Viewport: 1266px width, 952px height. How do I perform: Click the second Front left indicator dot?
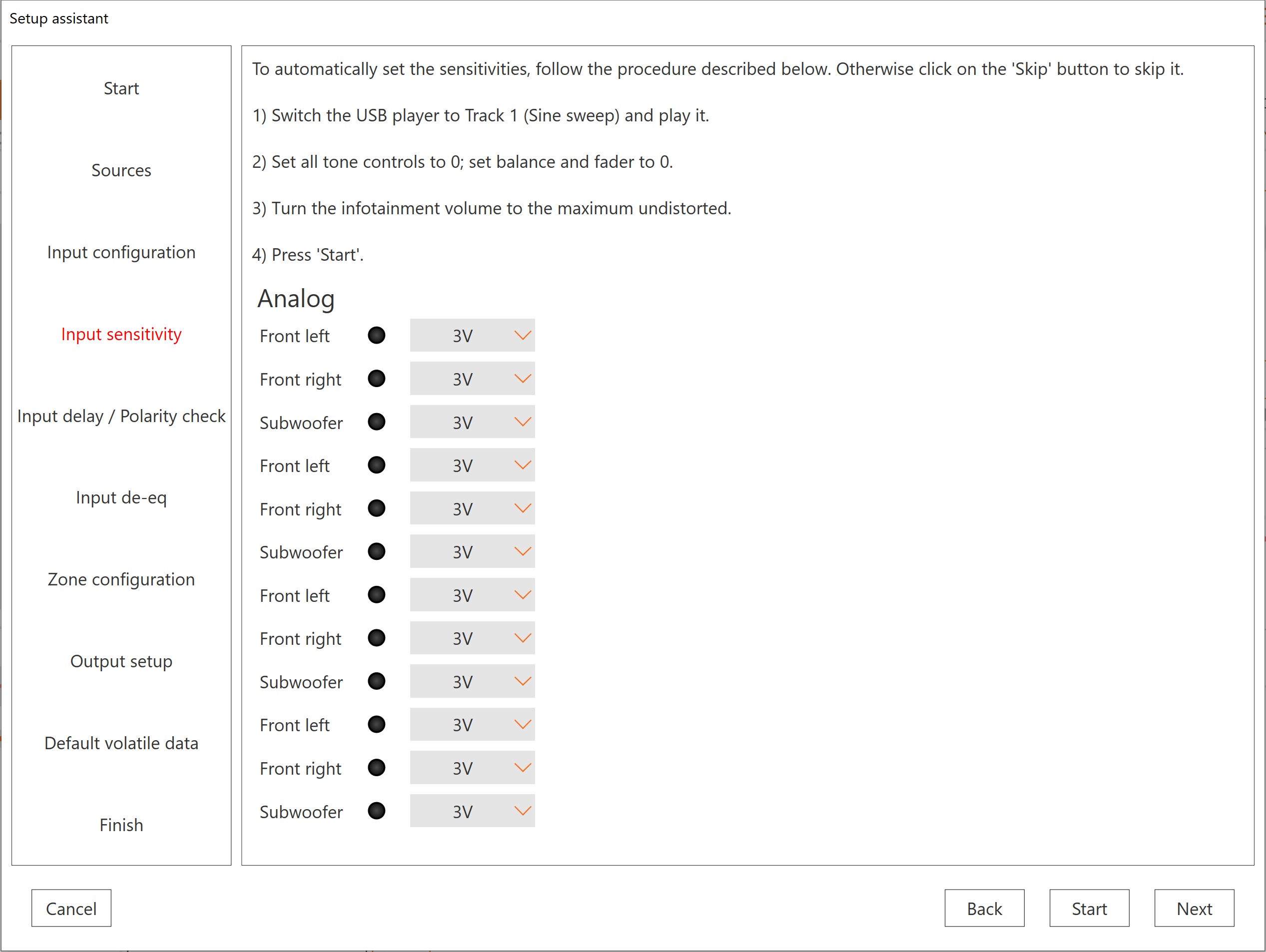376,465
